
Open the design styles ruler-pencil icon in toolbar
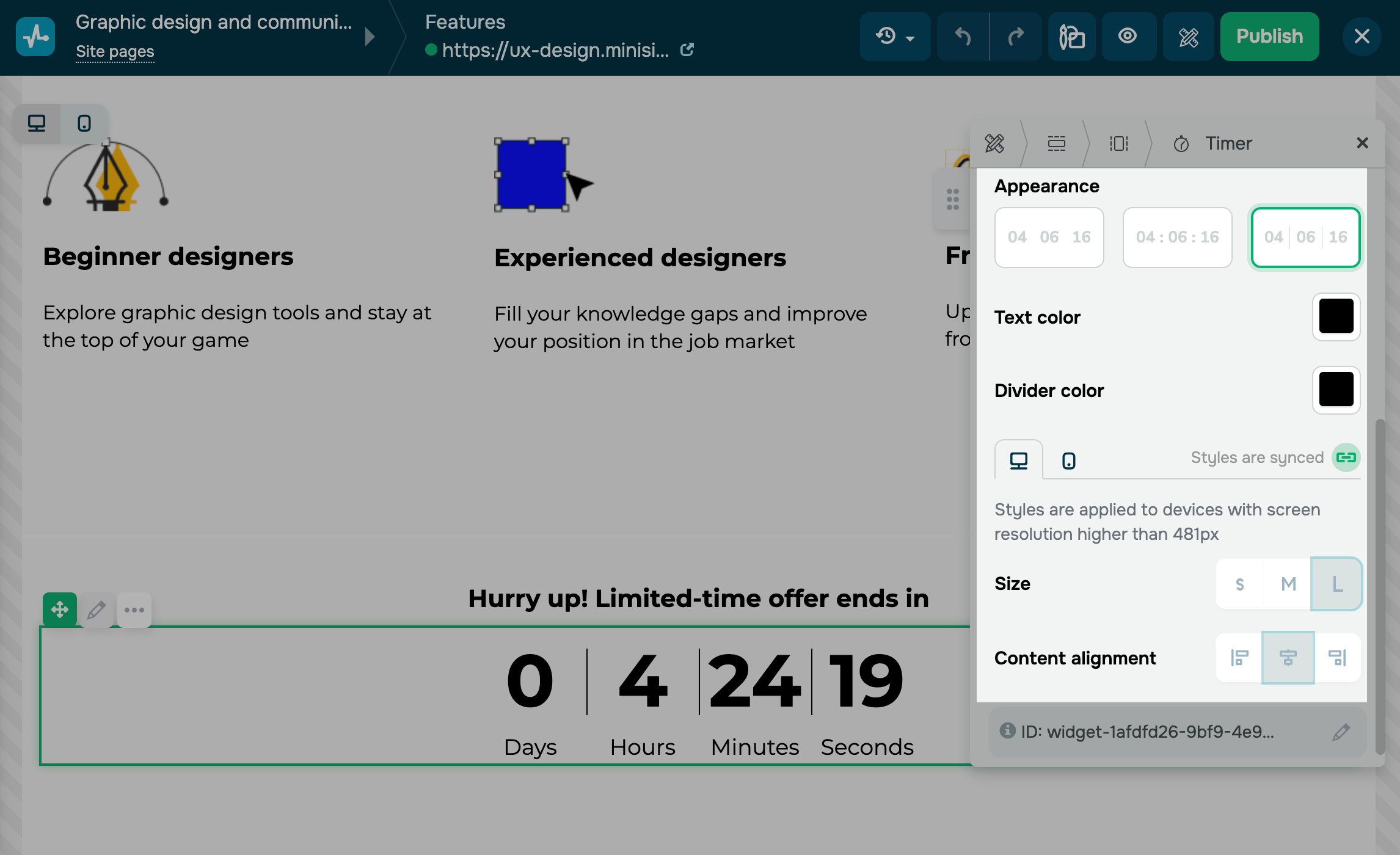1188,37
